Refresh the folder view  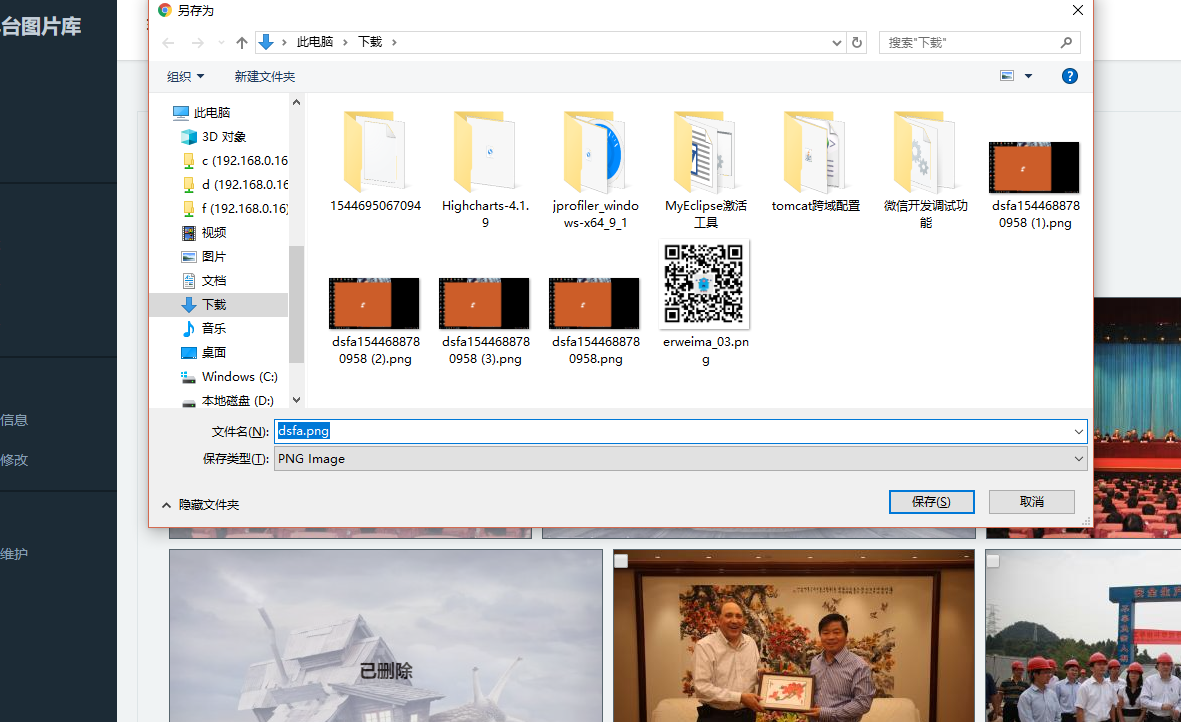click(x=856, y=43)
